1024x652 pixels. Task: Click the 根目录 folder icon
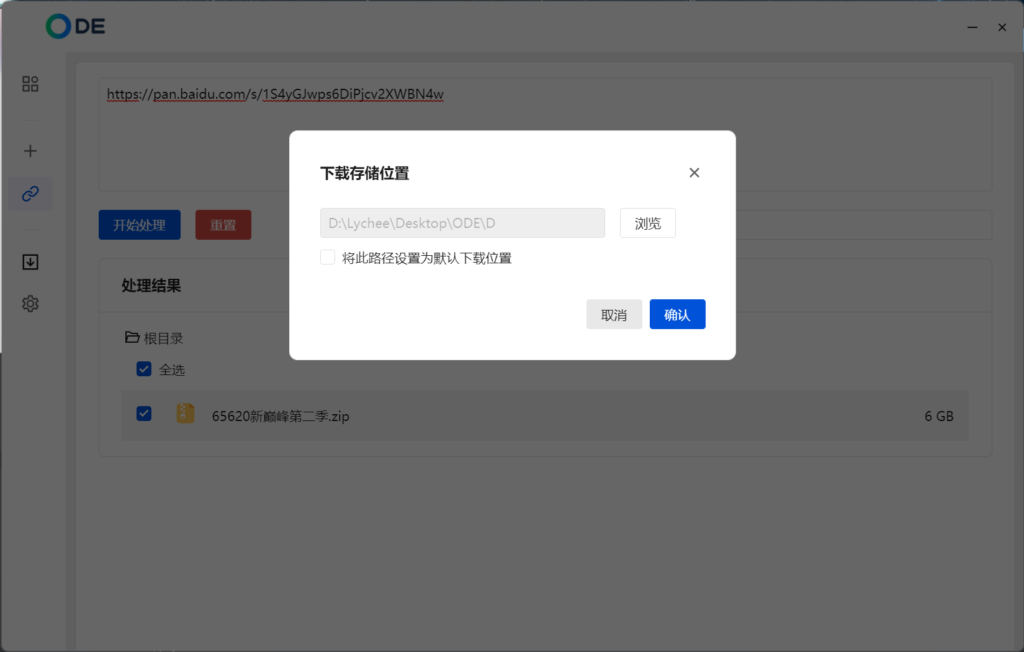tap(131, 338)
